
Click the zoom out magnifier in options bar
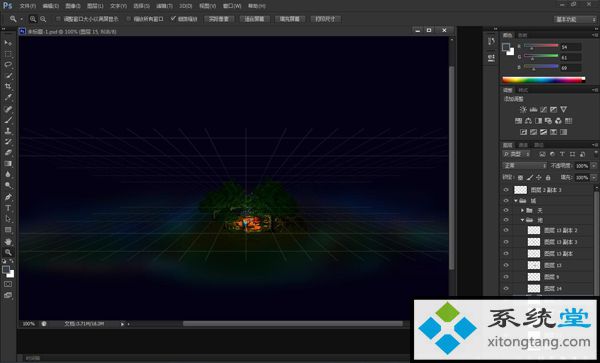(43, 19)
